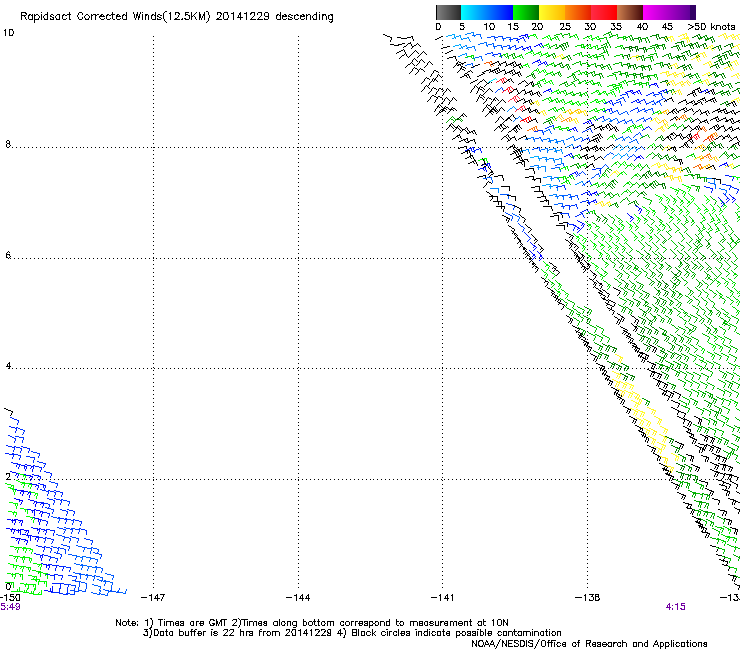
Task: Click the magenta 40-45 knots legend swatch
Action: pyautogui.click(x=656, y=12)
